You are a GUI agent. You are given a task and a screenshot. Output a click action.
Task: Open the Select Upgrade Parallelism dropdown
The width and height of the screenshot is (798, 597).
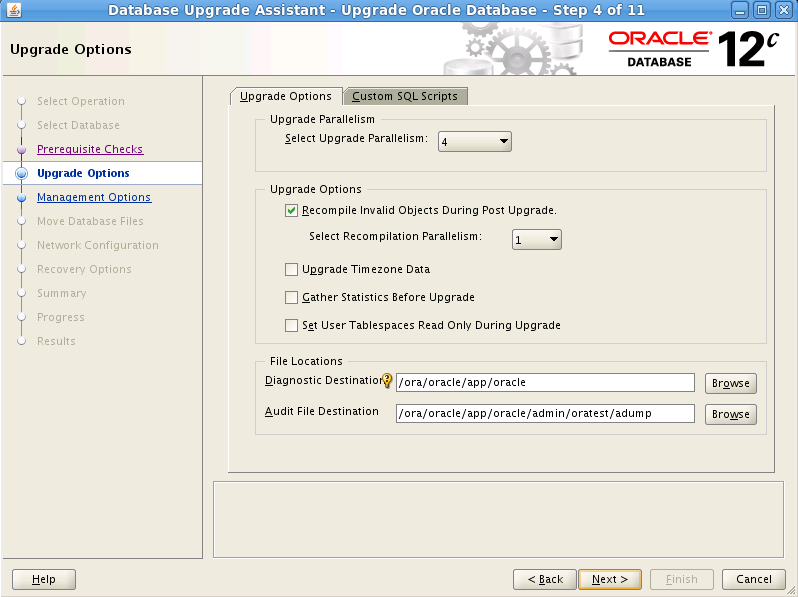[474, 141]
